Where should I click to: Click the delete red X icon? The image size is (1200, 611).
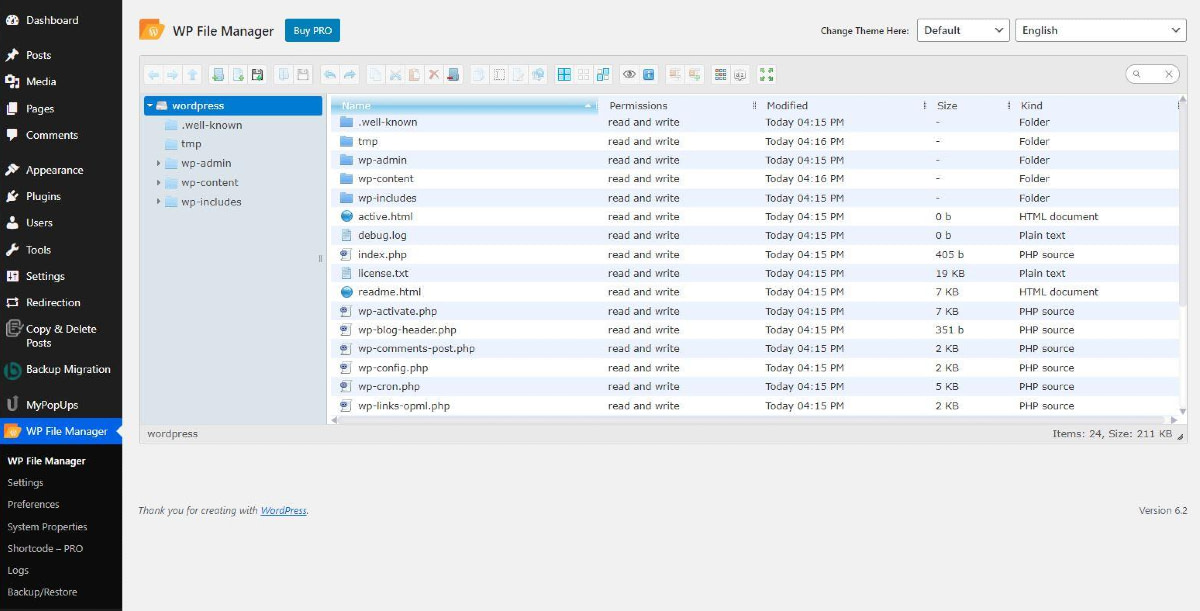433,73
